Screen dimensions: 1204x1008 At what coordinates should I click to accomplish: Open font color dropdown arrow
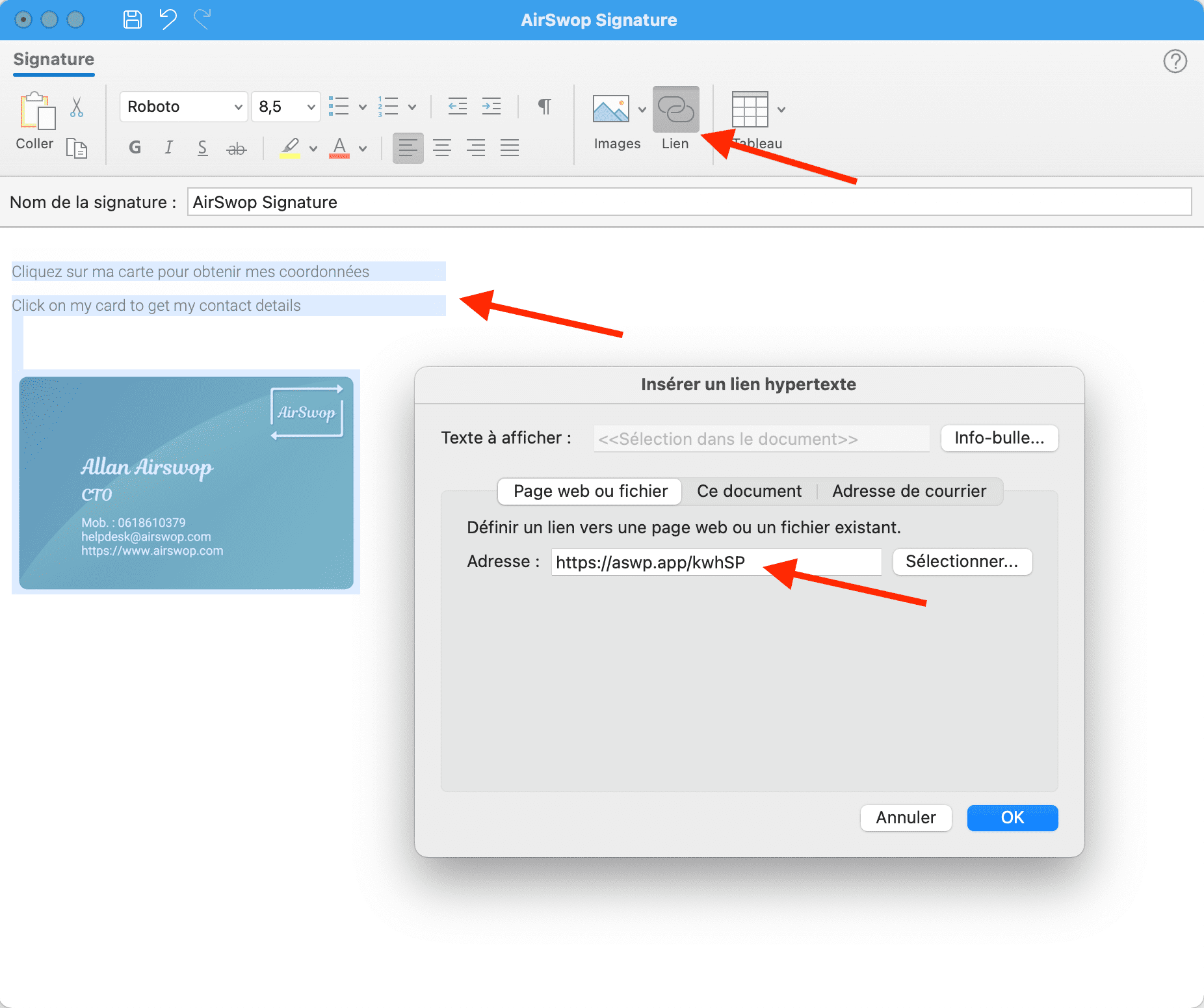[363, 149]
